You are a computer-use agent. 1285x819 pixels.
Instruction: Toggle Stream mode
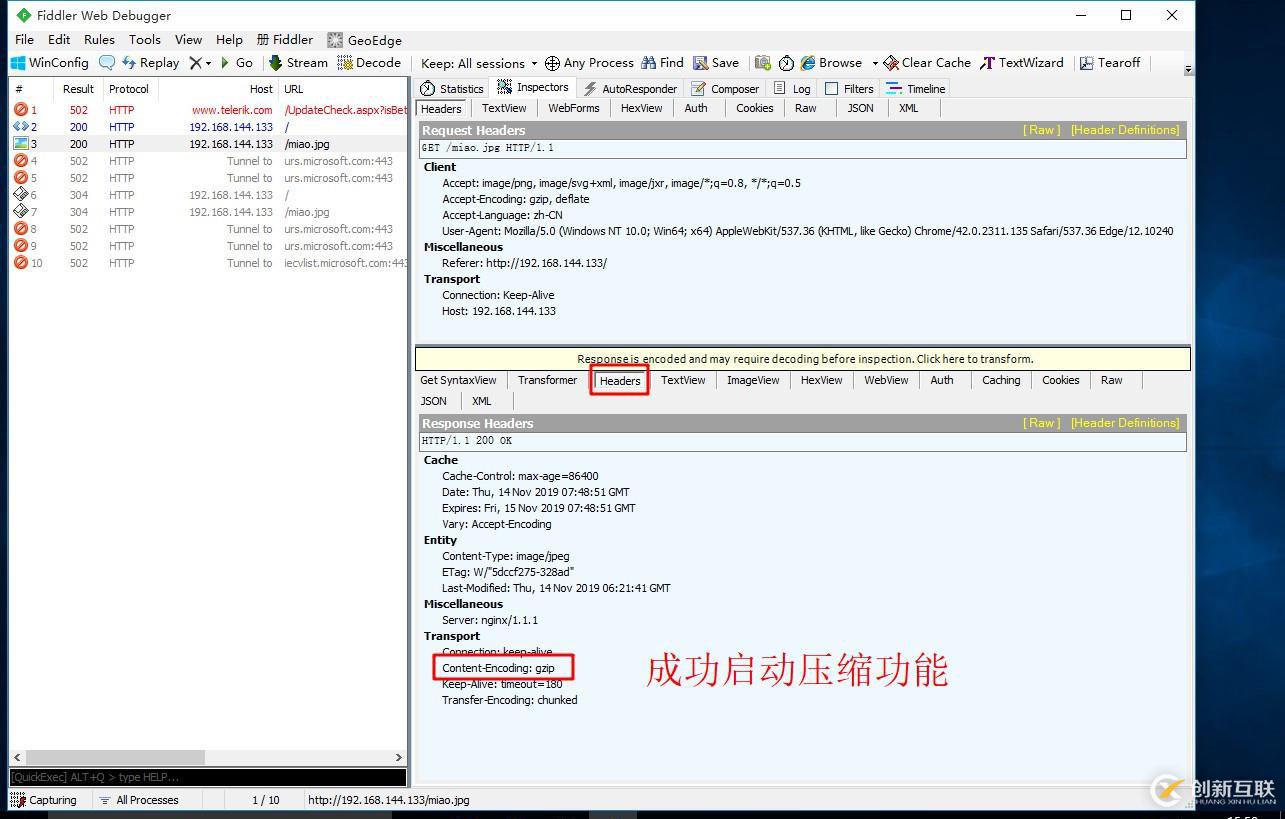pos(298,63)
